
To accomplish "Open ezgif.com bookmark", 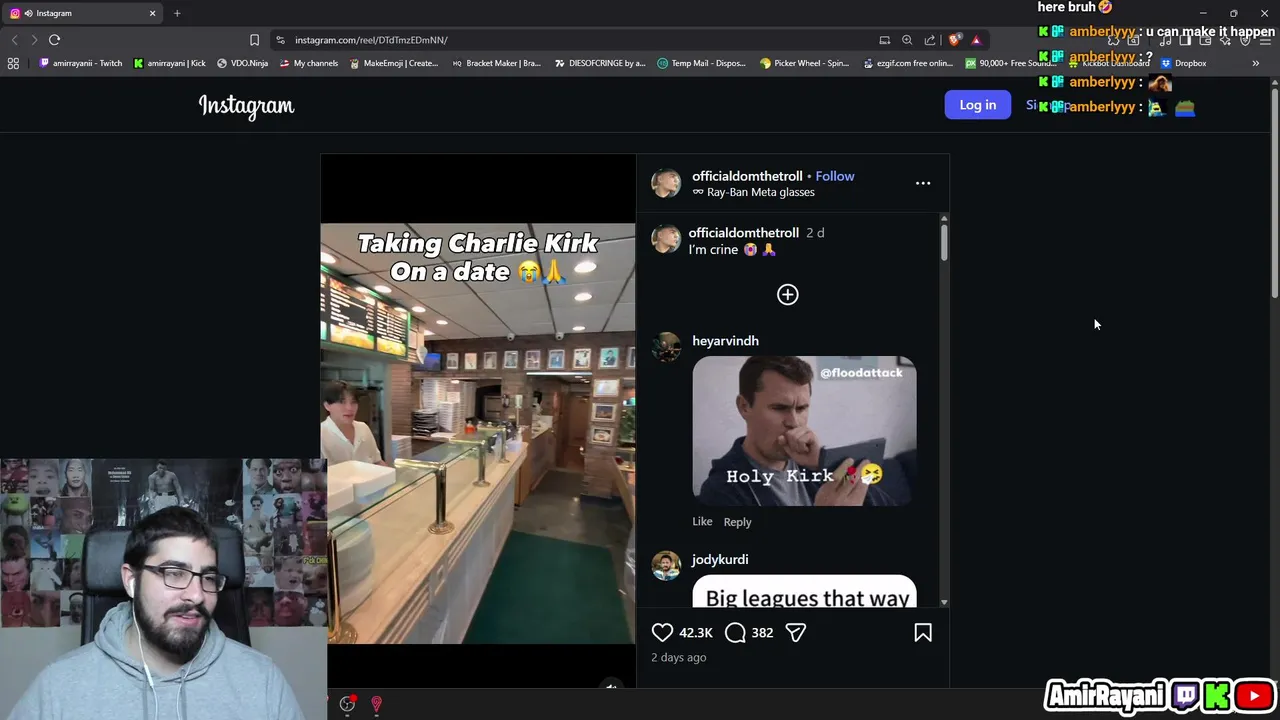I will 908,63.
